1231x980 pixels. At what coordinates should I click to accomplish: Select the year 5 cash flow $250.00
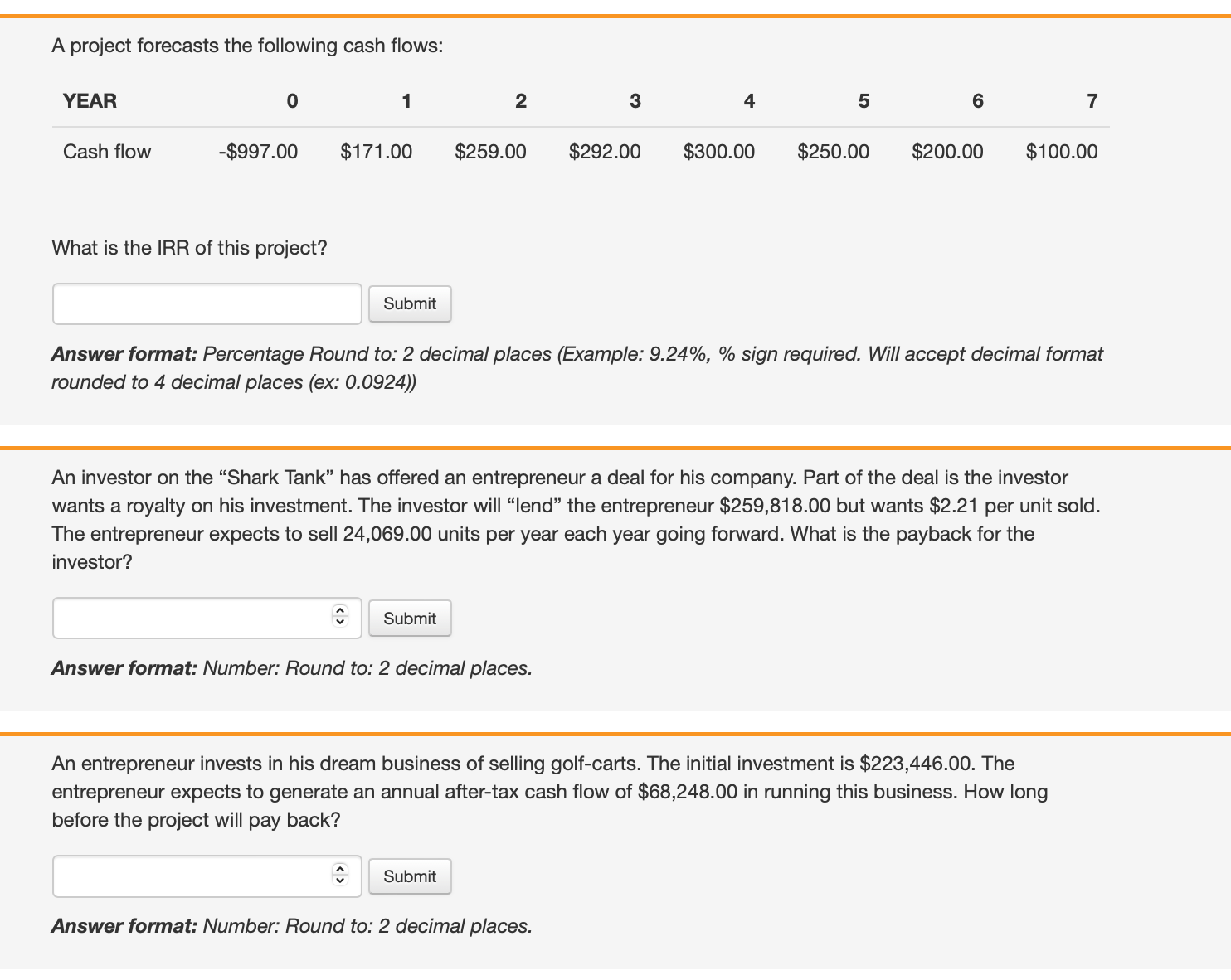[834, 152]
